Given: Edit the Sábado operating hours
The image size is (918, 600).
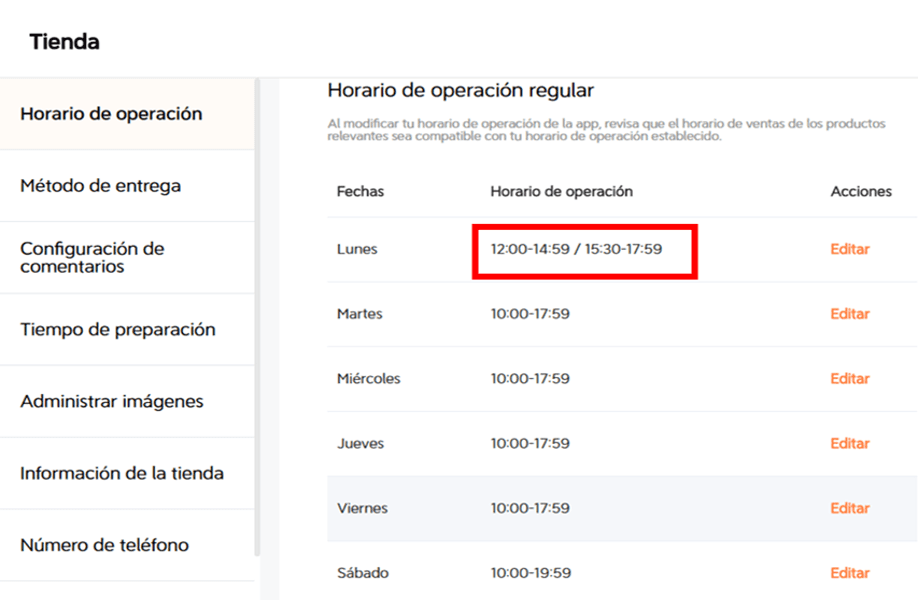Looking at the screenshot, I should click(x=849, y=572).
